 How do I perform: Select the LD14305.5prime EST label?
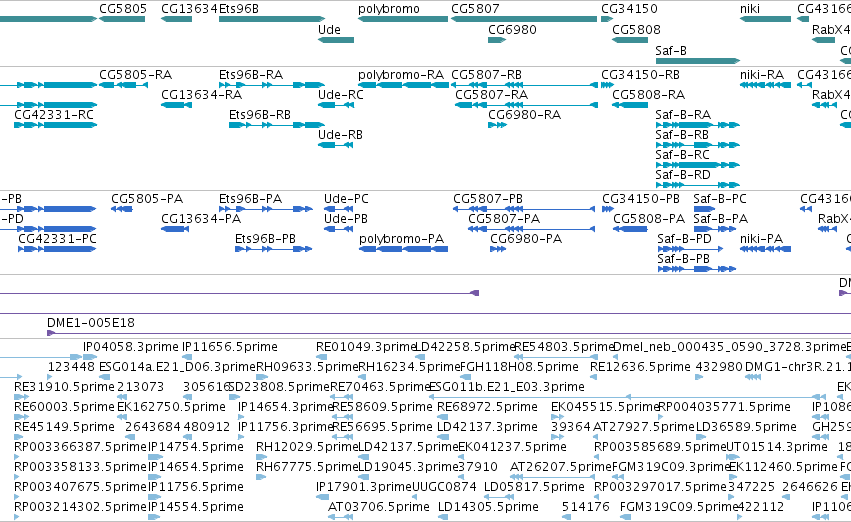[488, 507]
